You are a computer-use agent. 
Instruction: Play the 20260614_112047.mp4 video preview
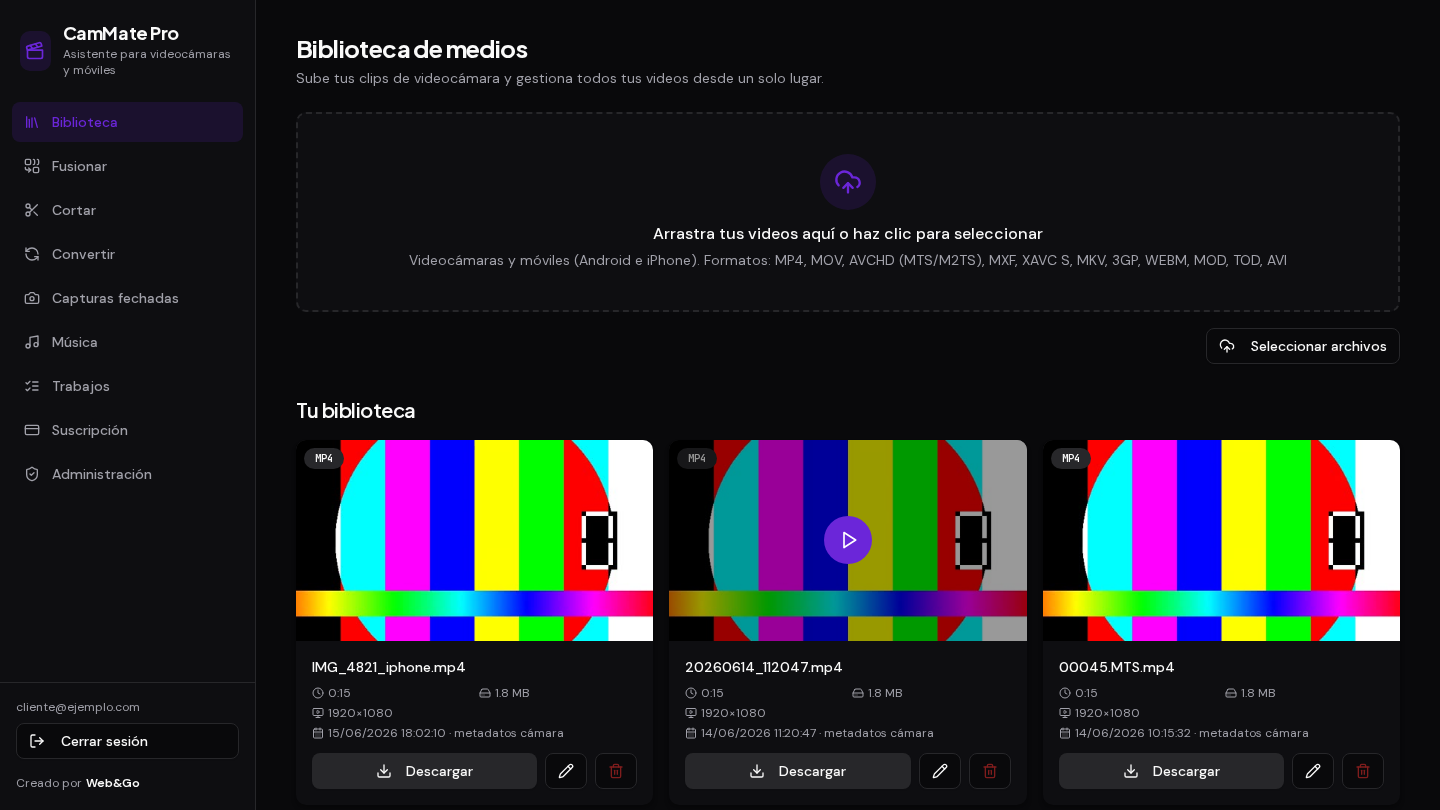(848, 540)
